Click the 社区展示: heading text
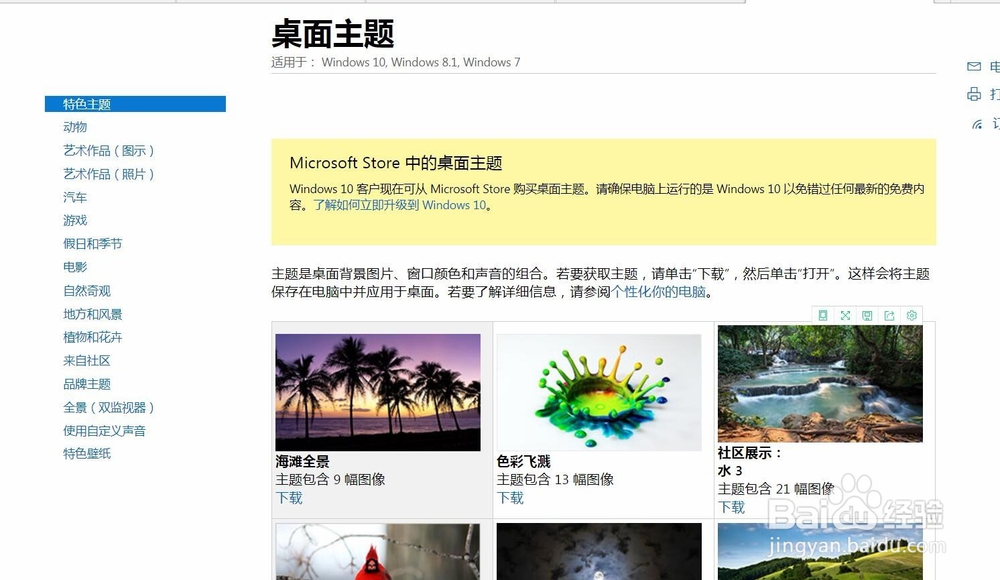Viewport: 1000px width, 580px height. pos(750,453)
